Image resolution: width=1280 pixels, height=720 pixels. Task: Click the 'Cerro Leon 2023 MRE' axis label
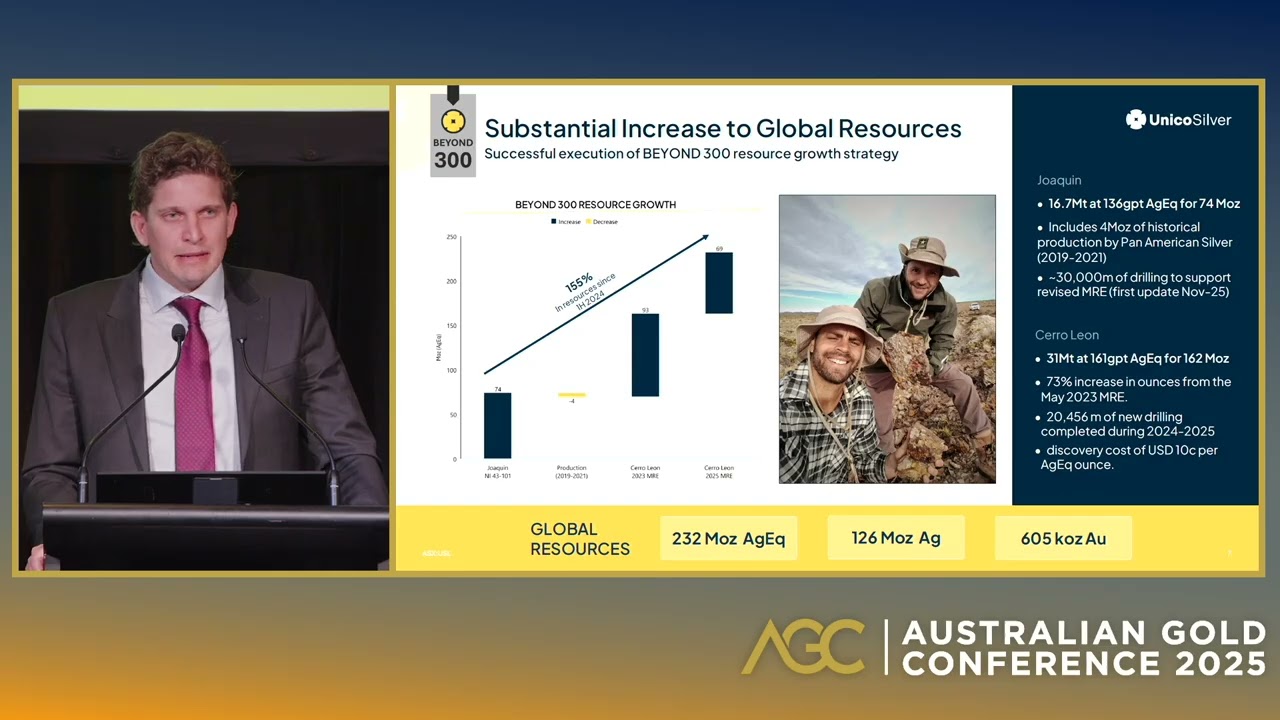pos(645,472)
